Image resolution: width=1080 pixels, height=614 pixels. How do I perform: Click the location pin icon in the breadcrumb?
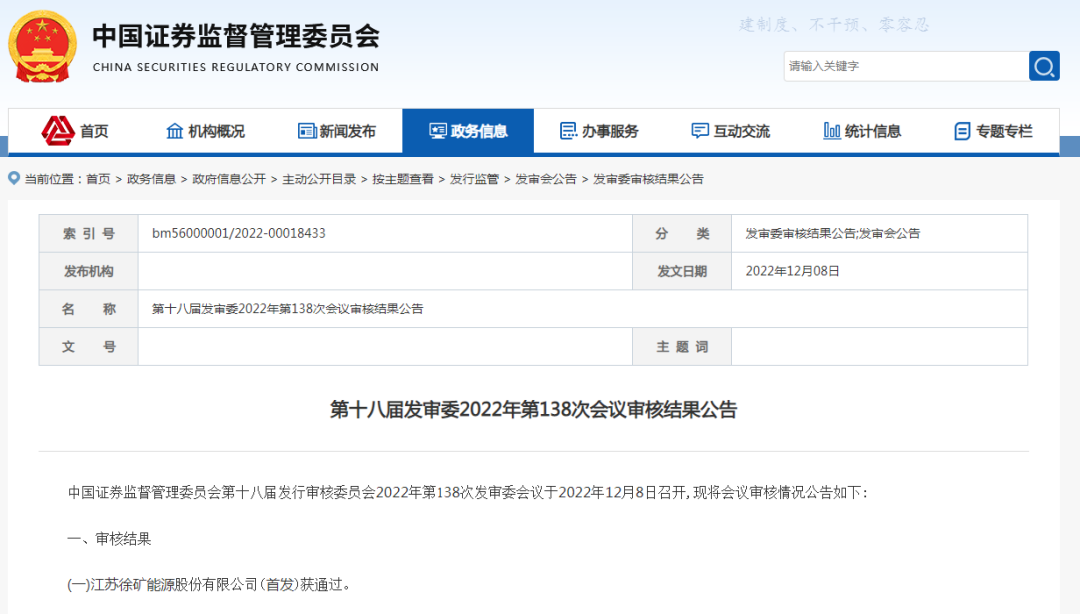pos(14,178)
